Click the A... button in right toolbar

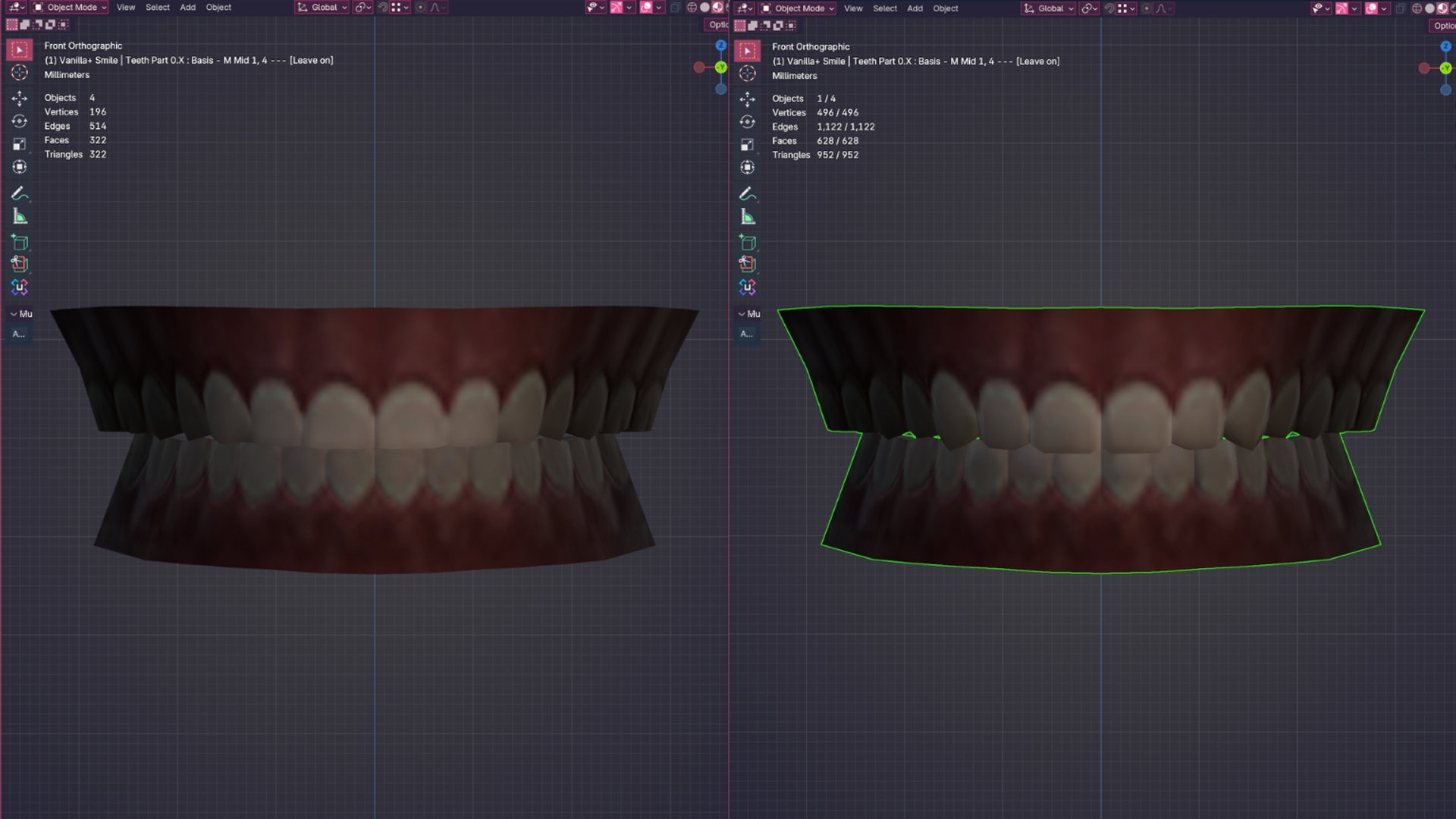pos(747,334)
